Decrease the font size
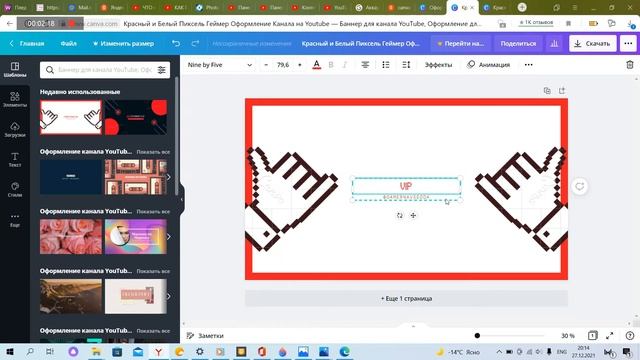 pyautogui.click(x=266, y=65)
